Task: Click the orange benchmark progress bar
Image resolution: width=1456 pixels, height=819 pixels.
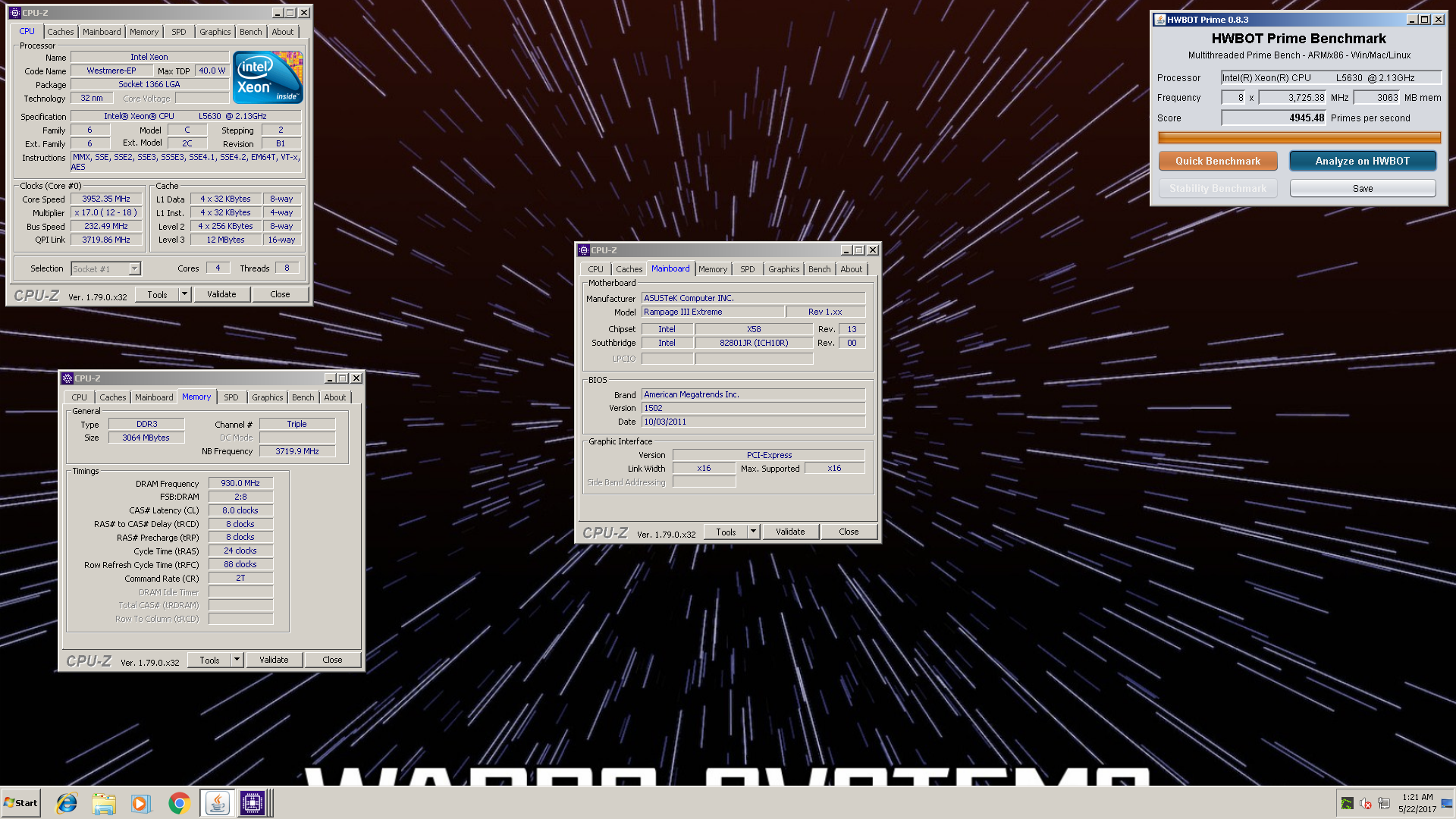Action: click(x=1299, y=137)
